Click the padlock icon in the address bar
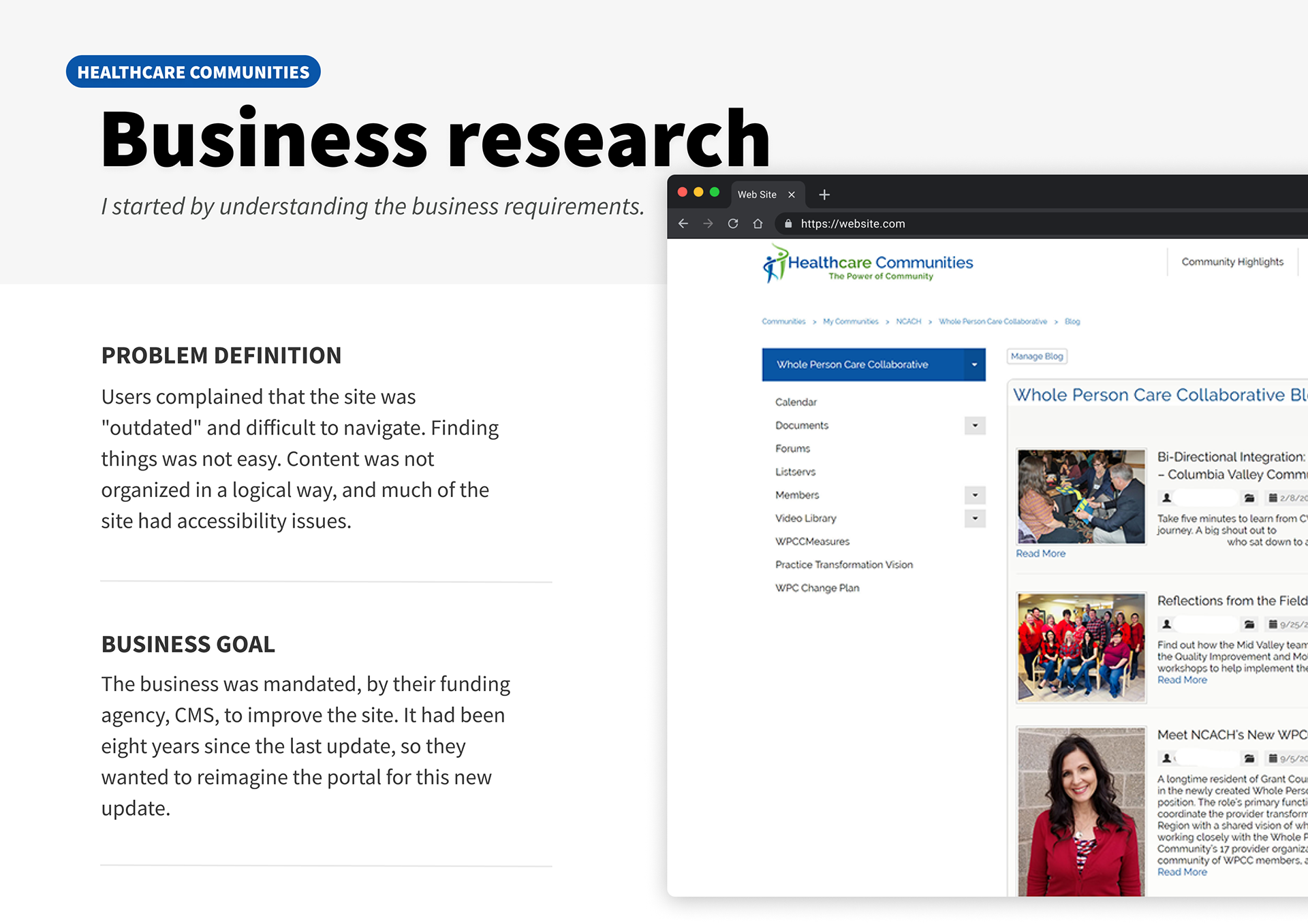 [788, 223]
